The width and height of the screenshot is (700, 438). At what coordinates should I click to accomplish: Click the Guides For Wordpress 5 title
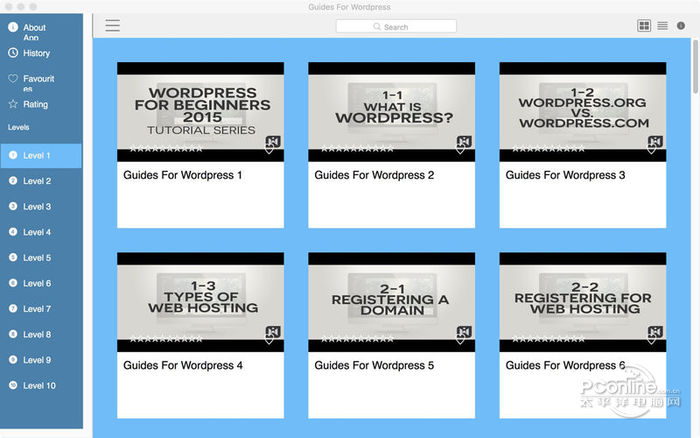tap(374, 365)
